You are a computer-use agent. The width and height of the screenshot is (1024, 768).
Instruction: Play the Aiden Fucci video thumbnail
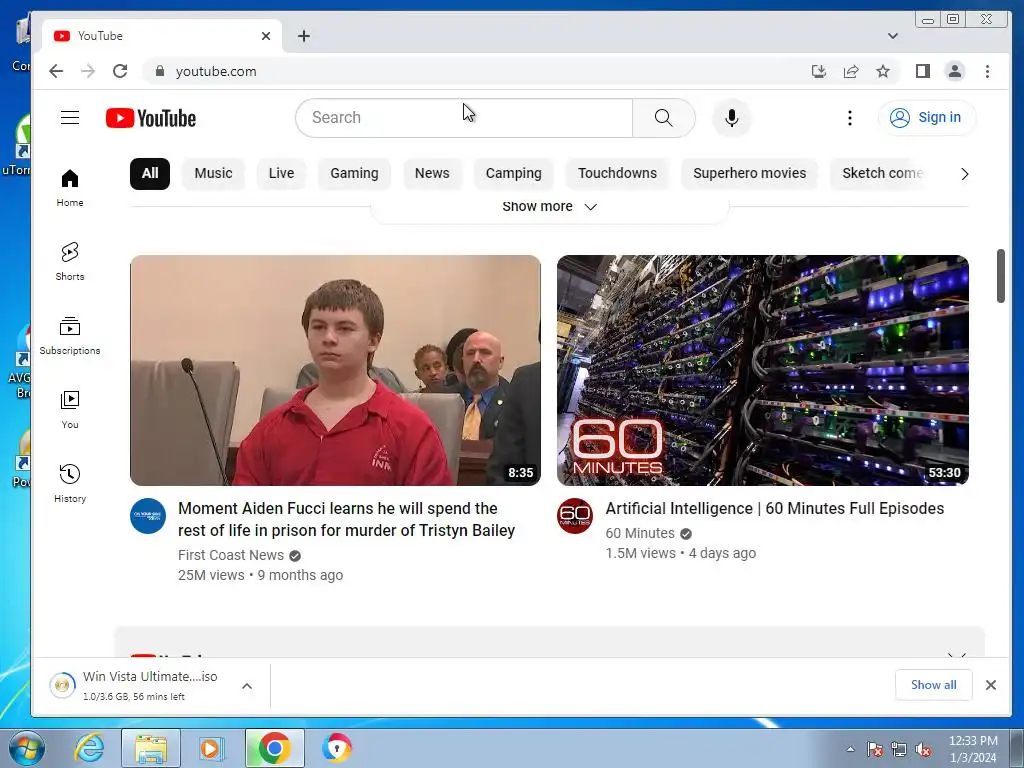(335, 370)
